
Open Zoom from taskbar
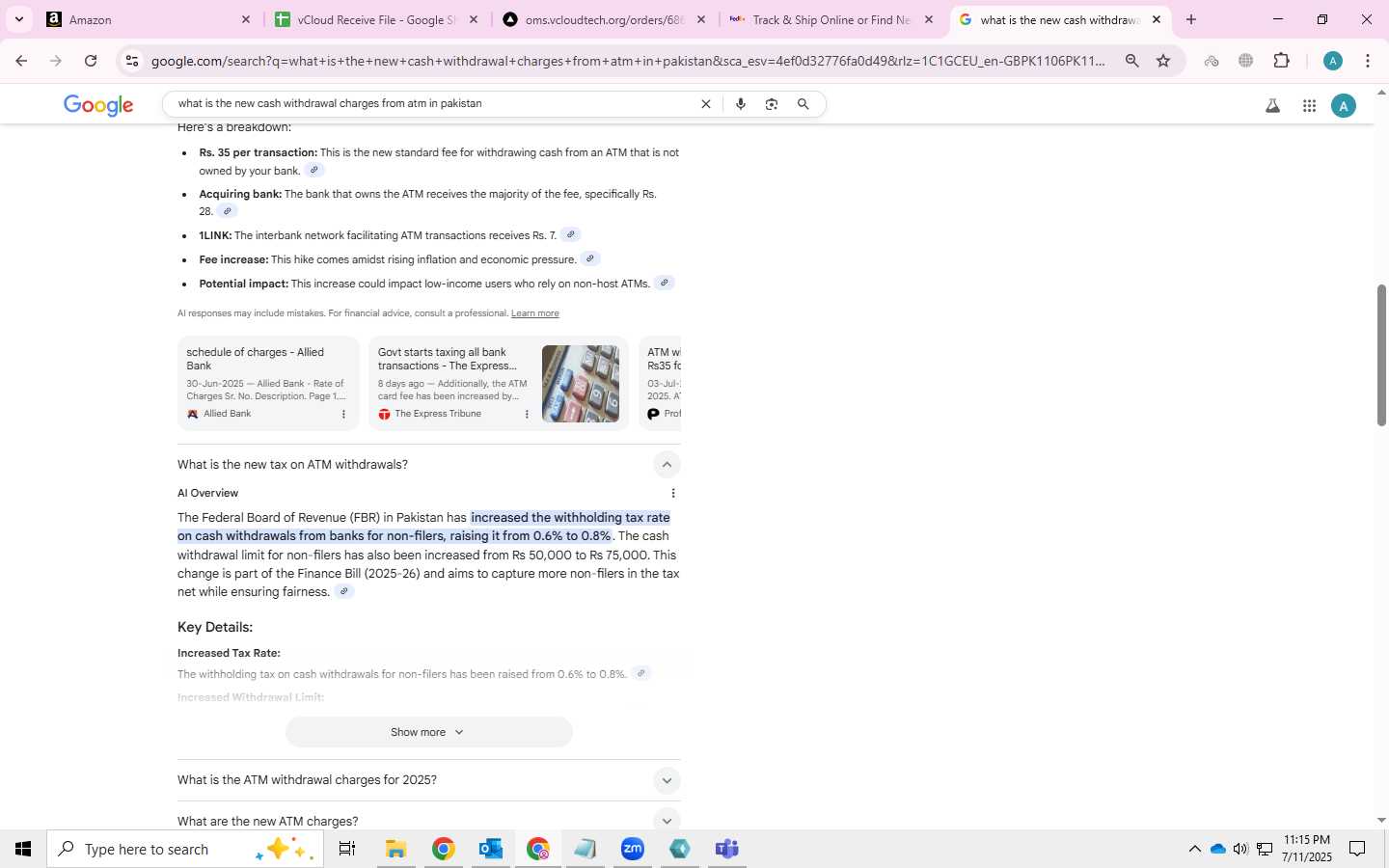[633, 849]
